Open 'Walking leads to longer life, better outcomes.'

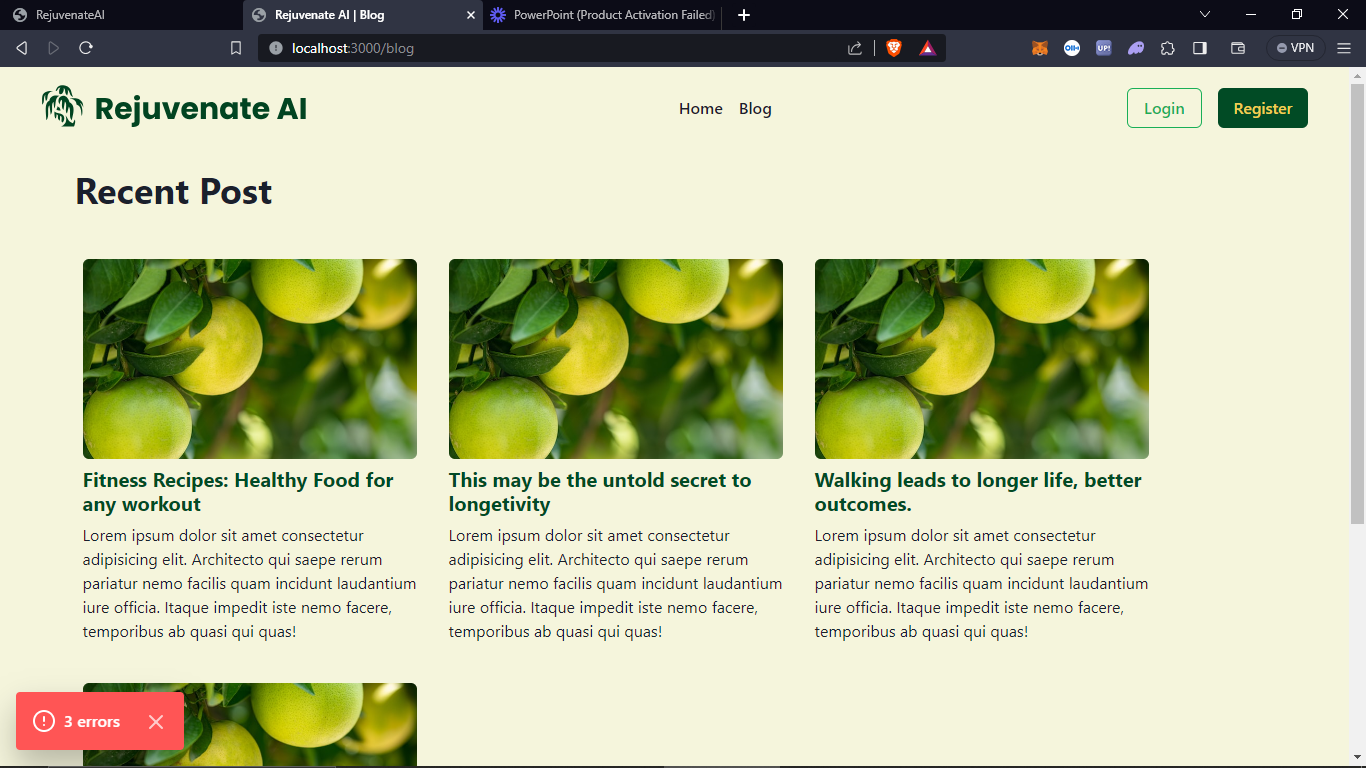click(x=978, y=492)
